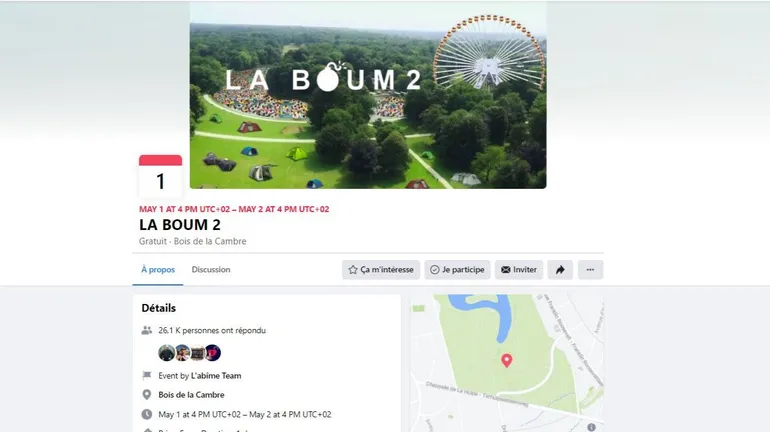Toggle Je participe attendance button
Screen dimensions: 770x432
(x=457, y=270)
